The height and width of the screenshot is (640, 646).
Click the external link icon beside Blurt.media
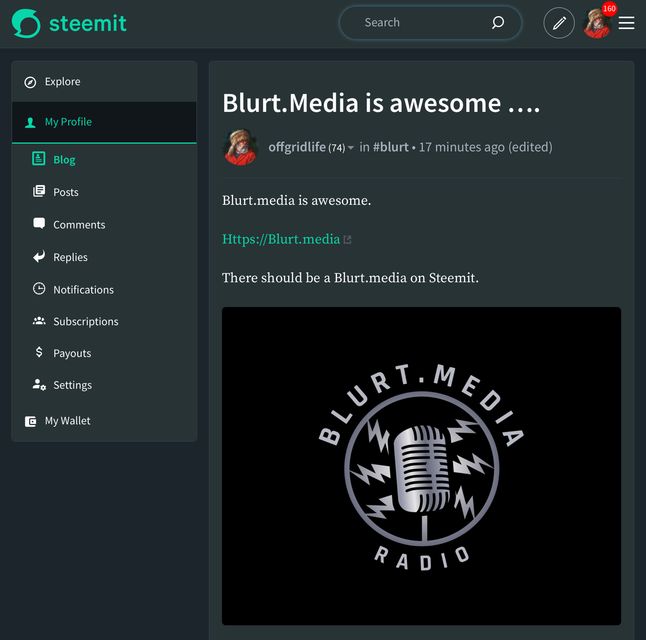347,240
